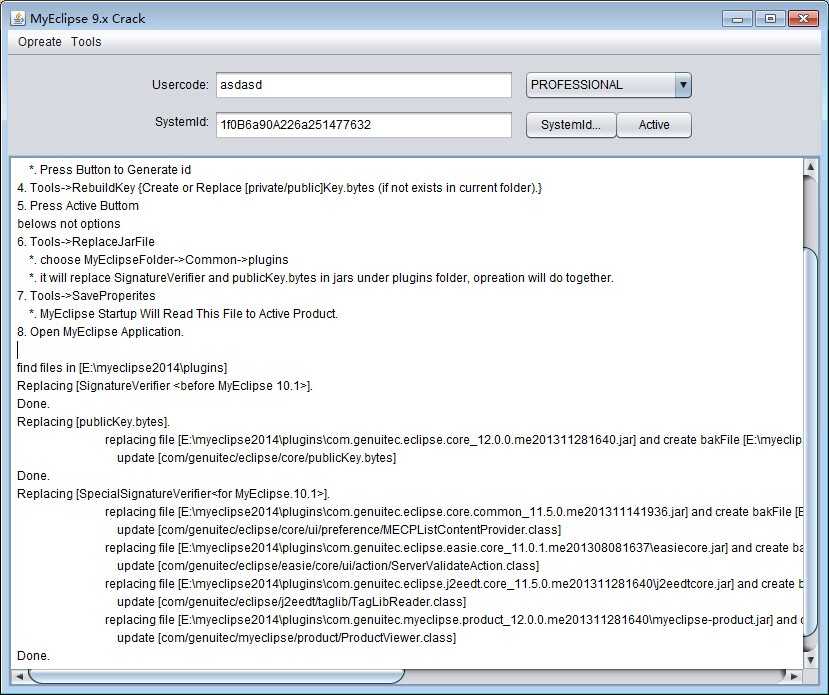Minimize the MyEclipse 9.x Crack window
Viewport: 829px width, 695px height.
[x=738, y=19]
